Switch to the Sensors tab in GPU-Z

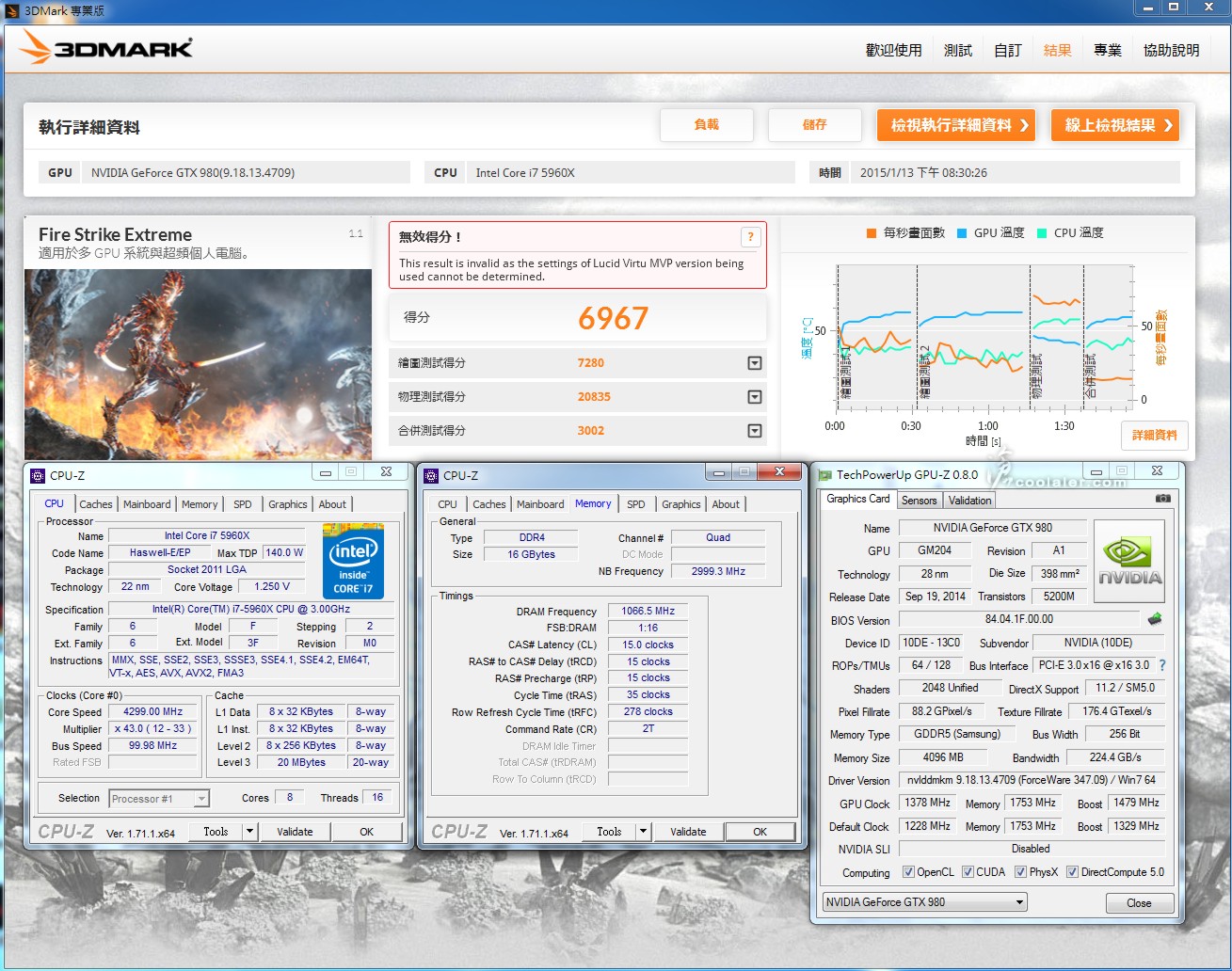tap(919, 501)
